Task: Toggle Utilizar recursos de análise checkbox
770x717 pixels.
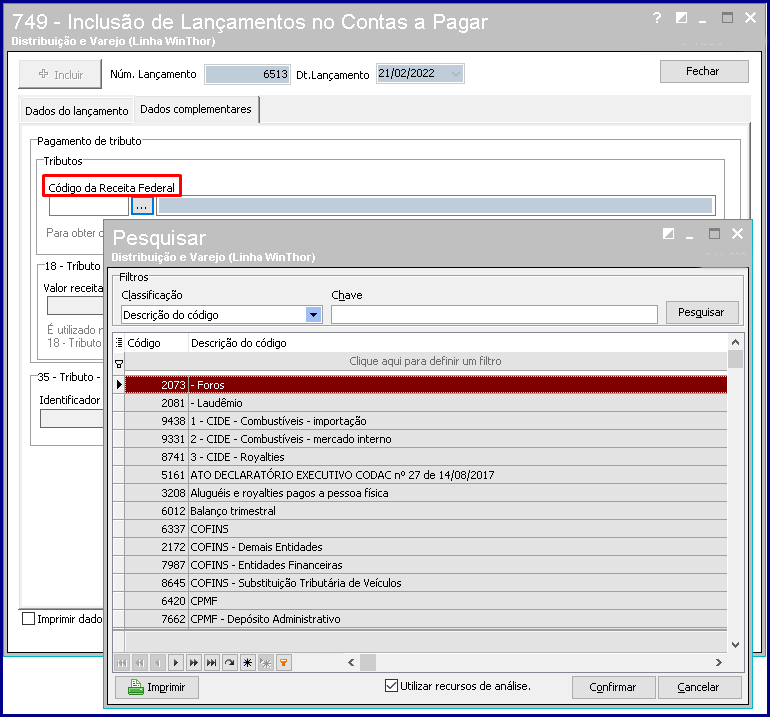Action: 391,686
